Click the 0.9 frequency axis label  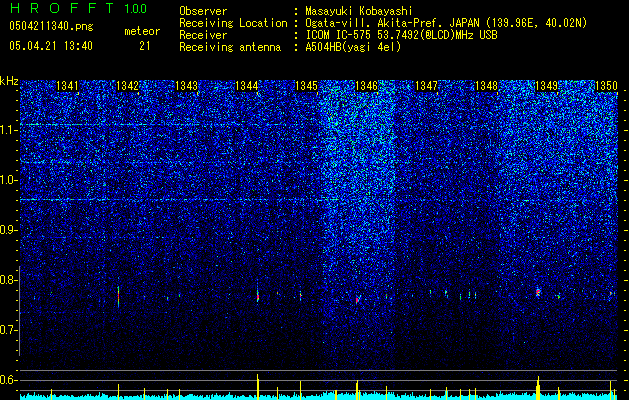[9, 230]
